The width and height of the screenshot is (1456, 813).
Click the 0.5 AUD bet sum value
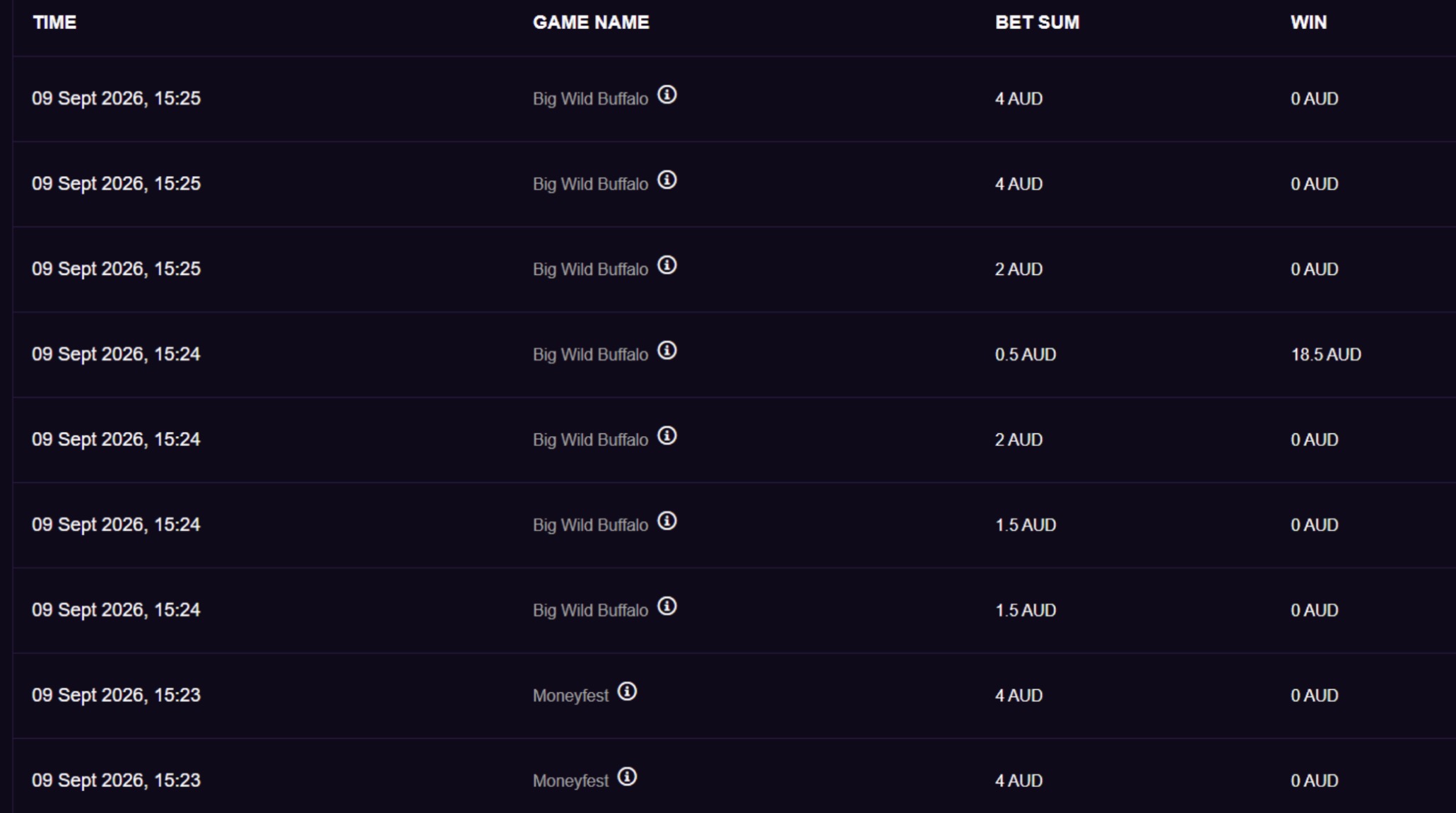point(1026,355)
